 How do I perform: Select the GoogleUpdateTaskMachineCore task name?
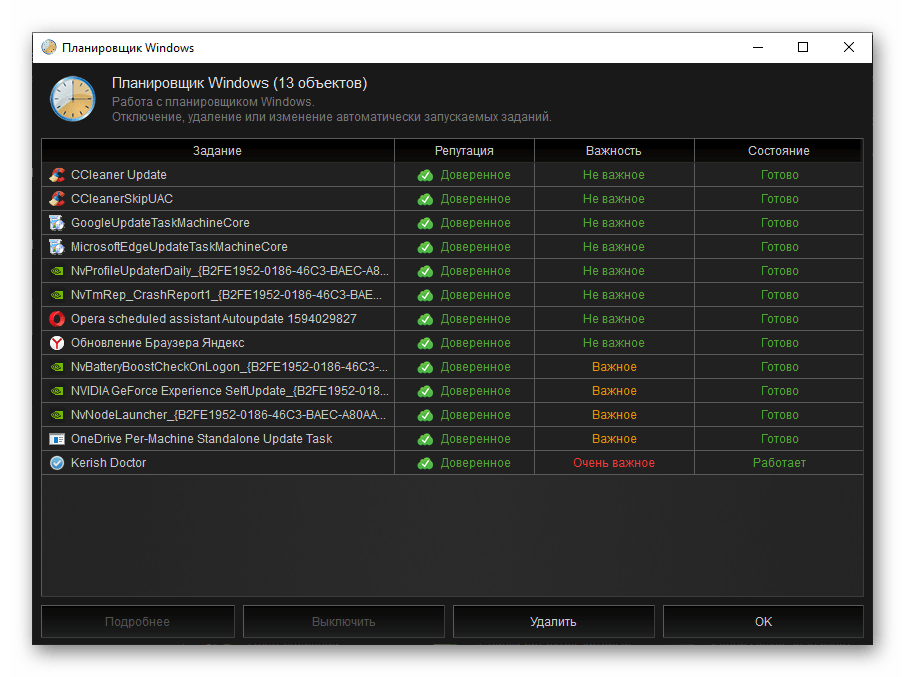pyautogui.click(x=160, y=223)
